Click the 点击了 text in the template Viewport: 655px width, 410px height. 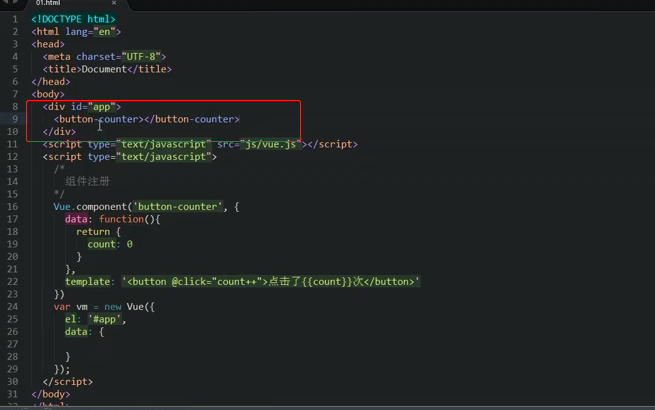point(284,282)
